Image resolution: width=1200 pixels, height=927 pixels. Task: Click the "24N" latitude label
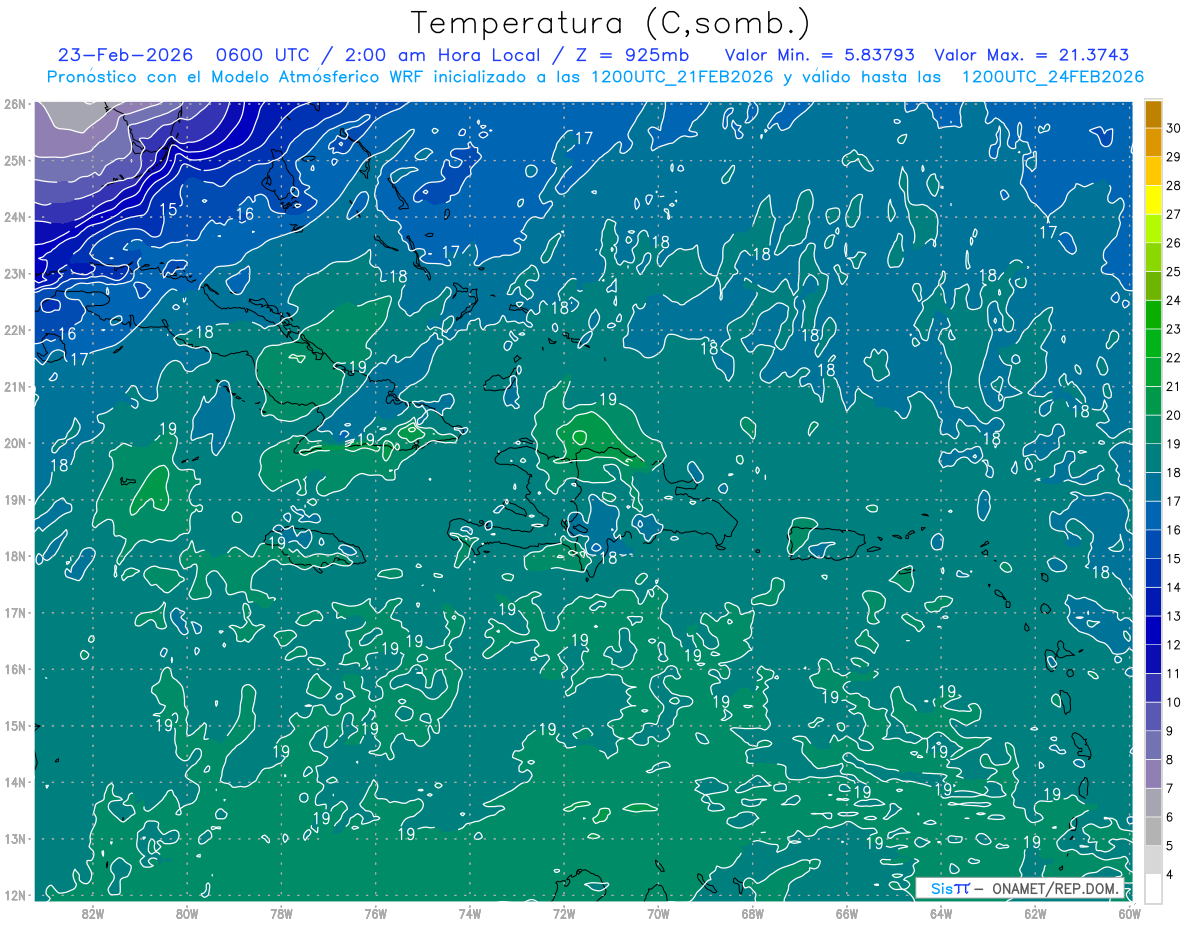(x=15, y=217)
